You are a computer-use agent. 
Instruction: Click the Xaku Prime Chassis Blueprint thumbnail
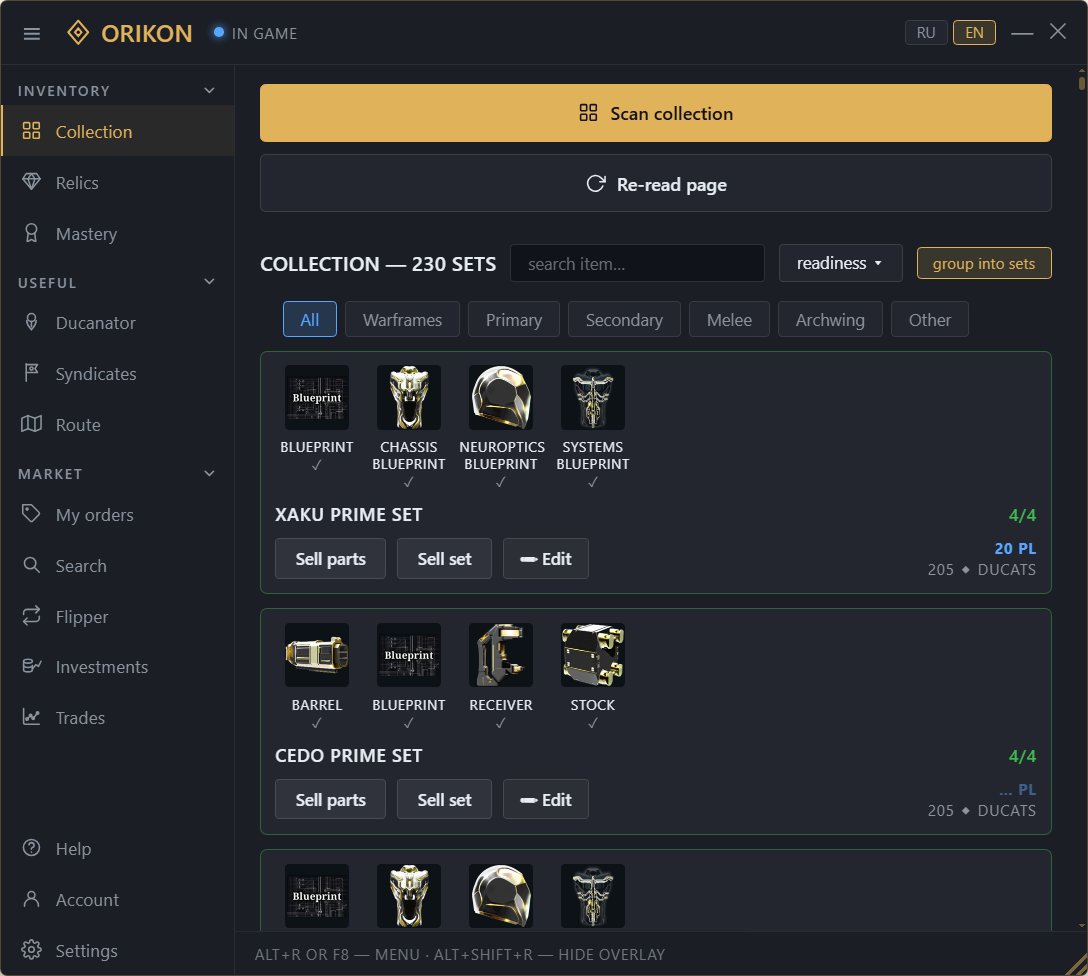coord(409,397)
